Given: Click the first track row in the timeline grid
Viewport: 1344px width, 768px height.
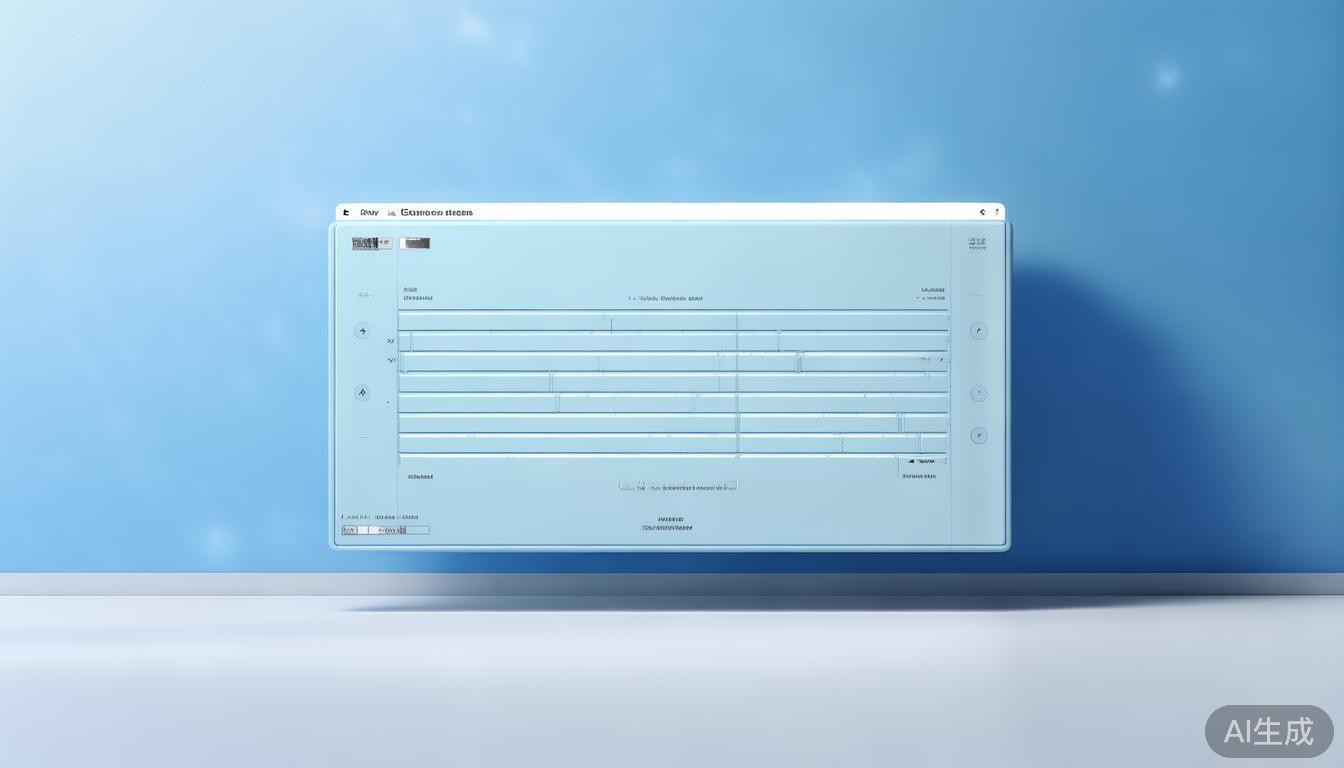Looking at the screenshot, I should coord(672,321).
